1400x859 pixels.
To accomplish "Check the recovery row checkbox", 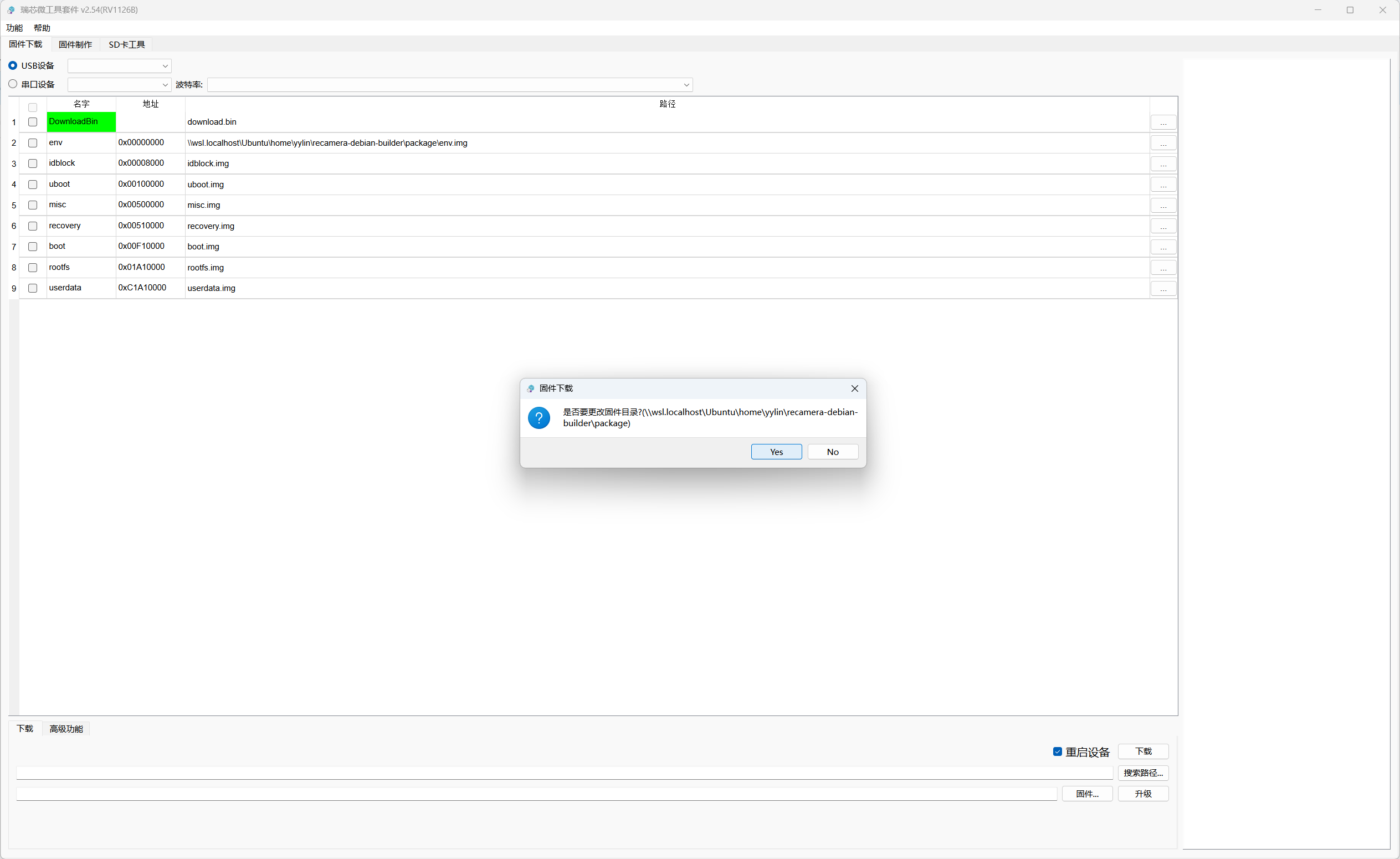I will (x=33, y=226).
